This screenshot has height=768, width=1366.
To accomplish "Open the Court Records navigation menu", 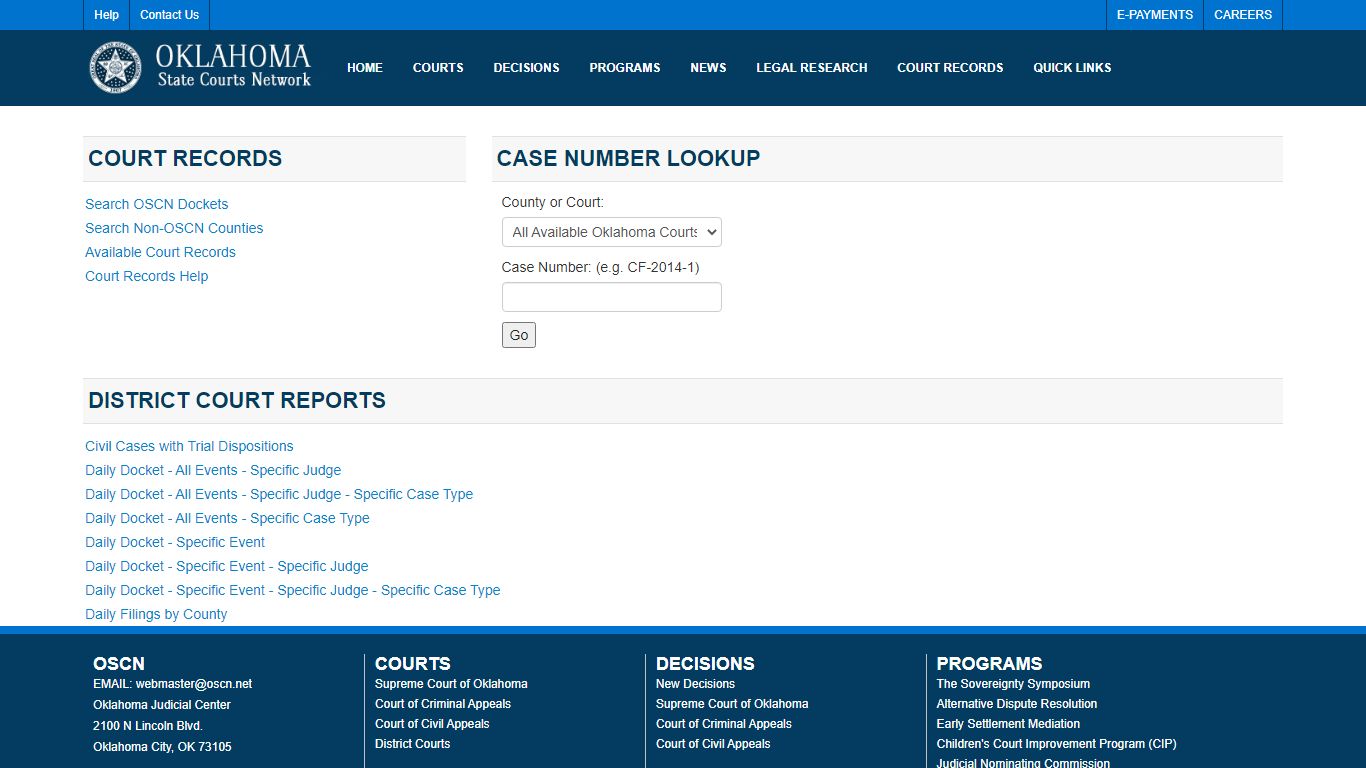I will point(950,68).
